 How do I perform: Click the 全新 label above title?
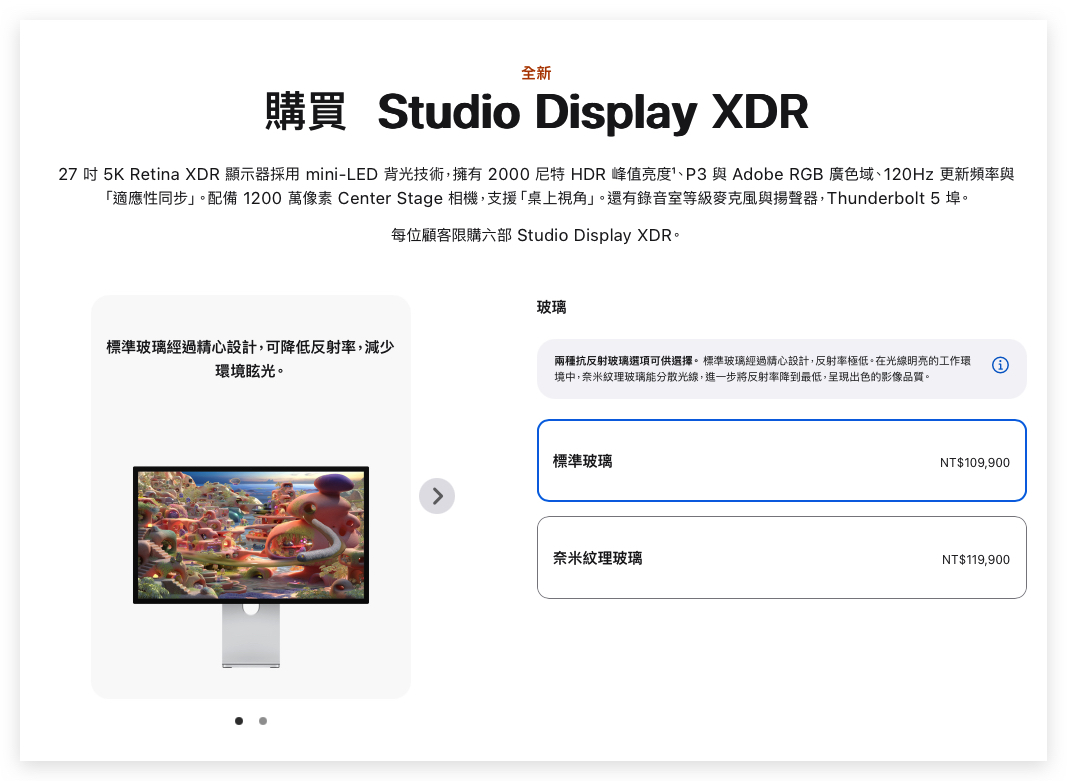536,73
